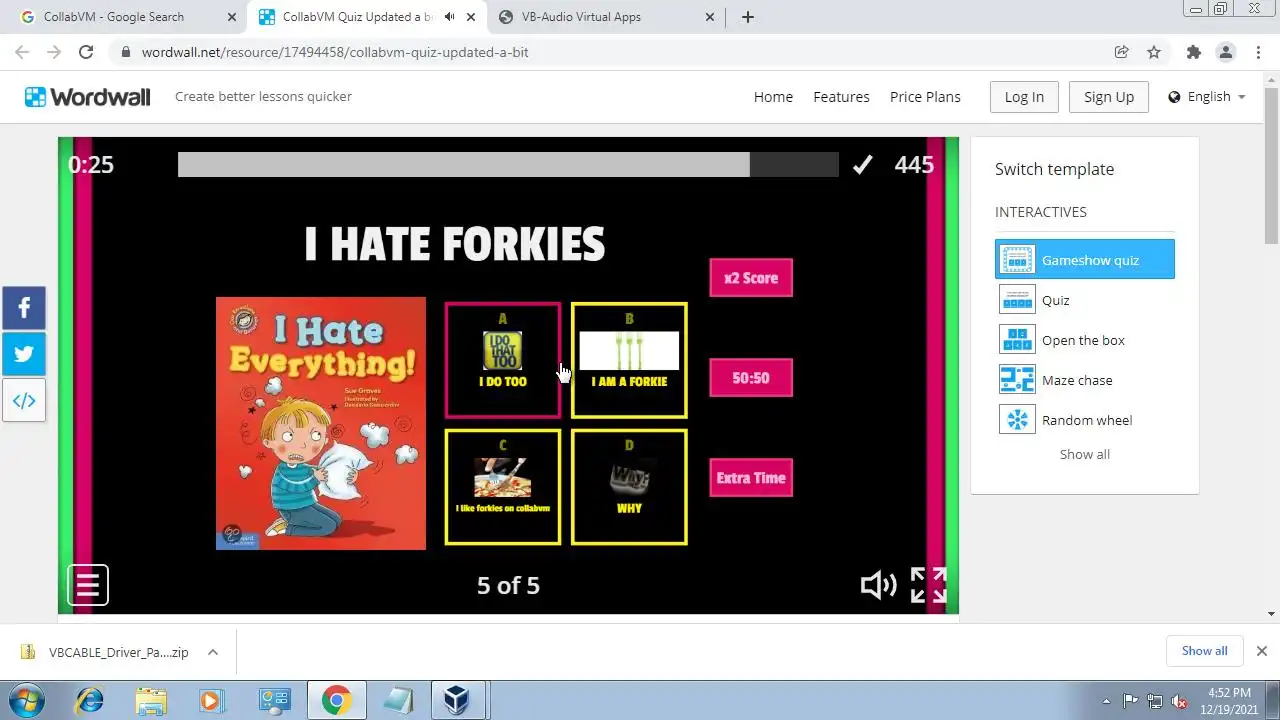Open the English language dropdown
The width and height of the screenshot is (1280, 720).
tap(1207, 97)
